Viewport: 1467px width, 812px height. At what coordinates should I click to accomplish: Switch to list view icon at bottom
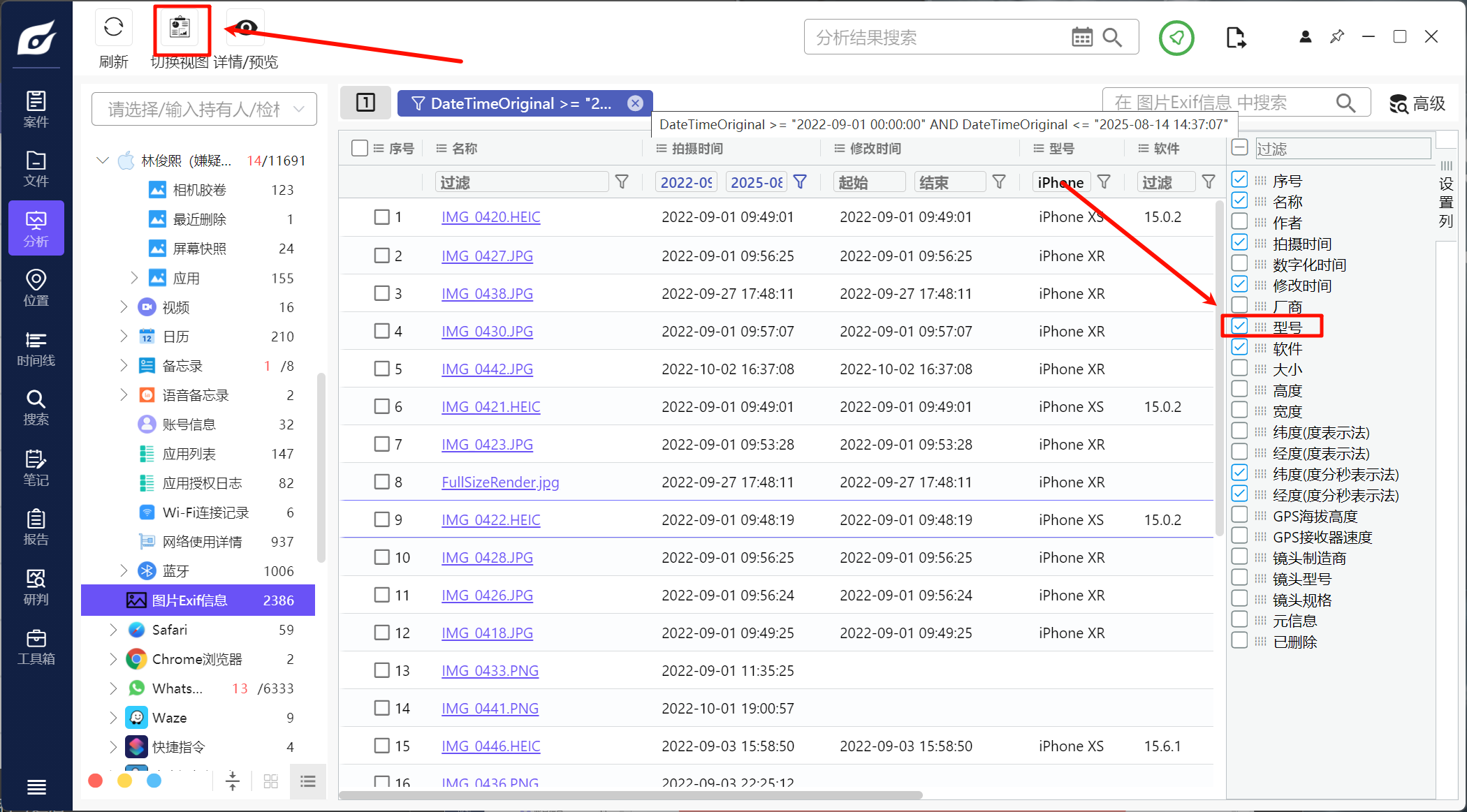(x=308, y=781)
